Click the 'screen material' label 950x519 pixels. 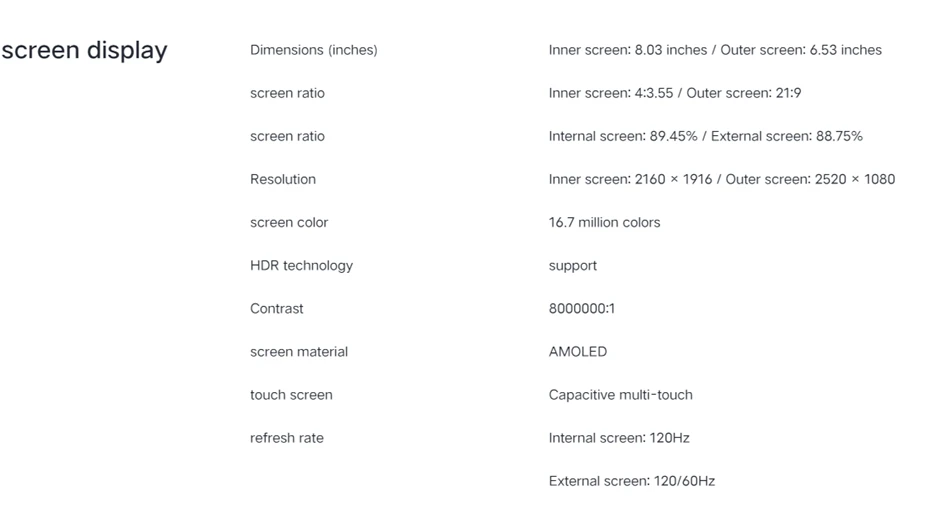[x=299, y=352]
